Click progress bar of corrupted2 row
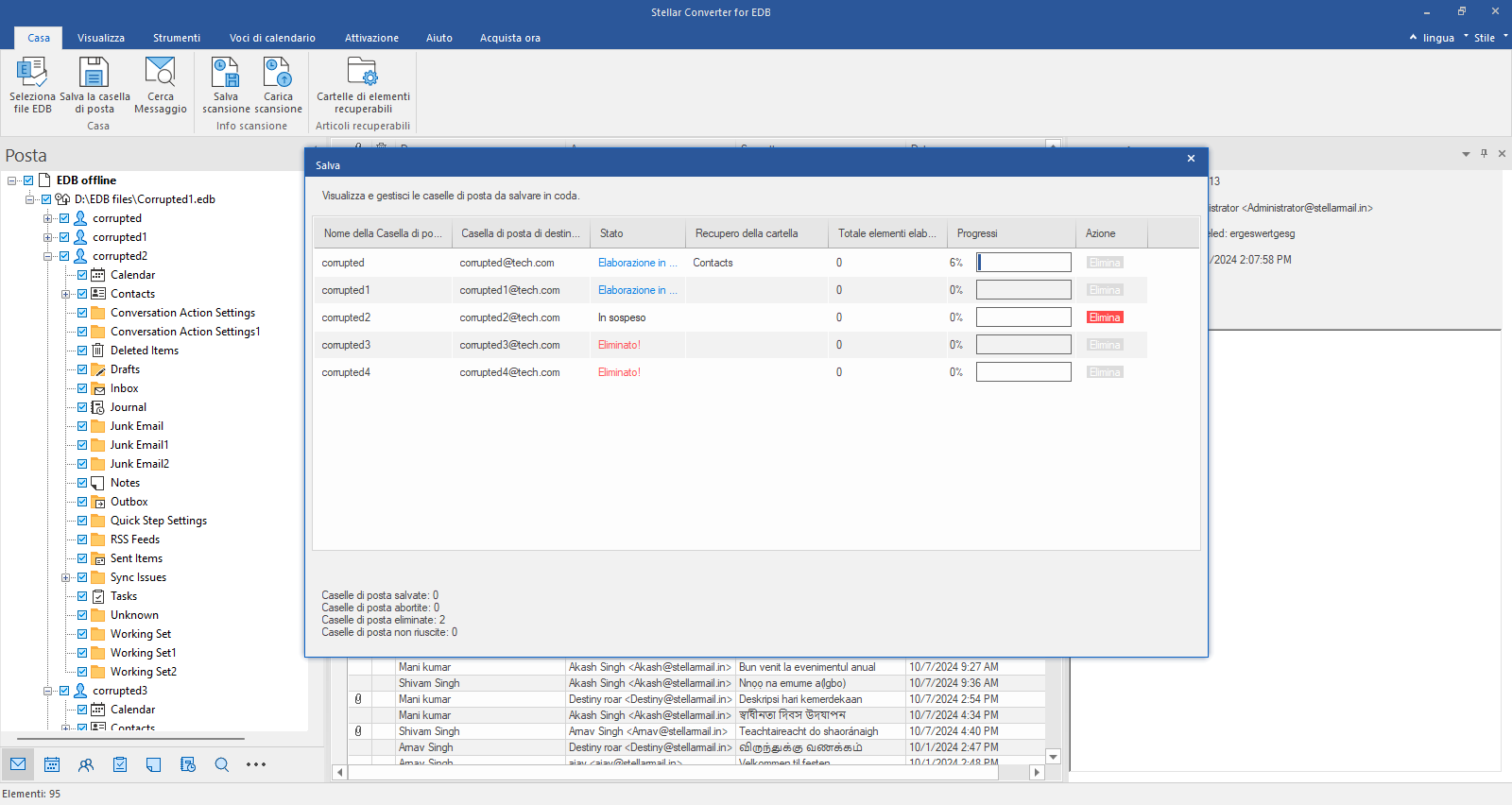This screenshot has width=1512, height=805. point(1023,317)
